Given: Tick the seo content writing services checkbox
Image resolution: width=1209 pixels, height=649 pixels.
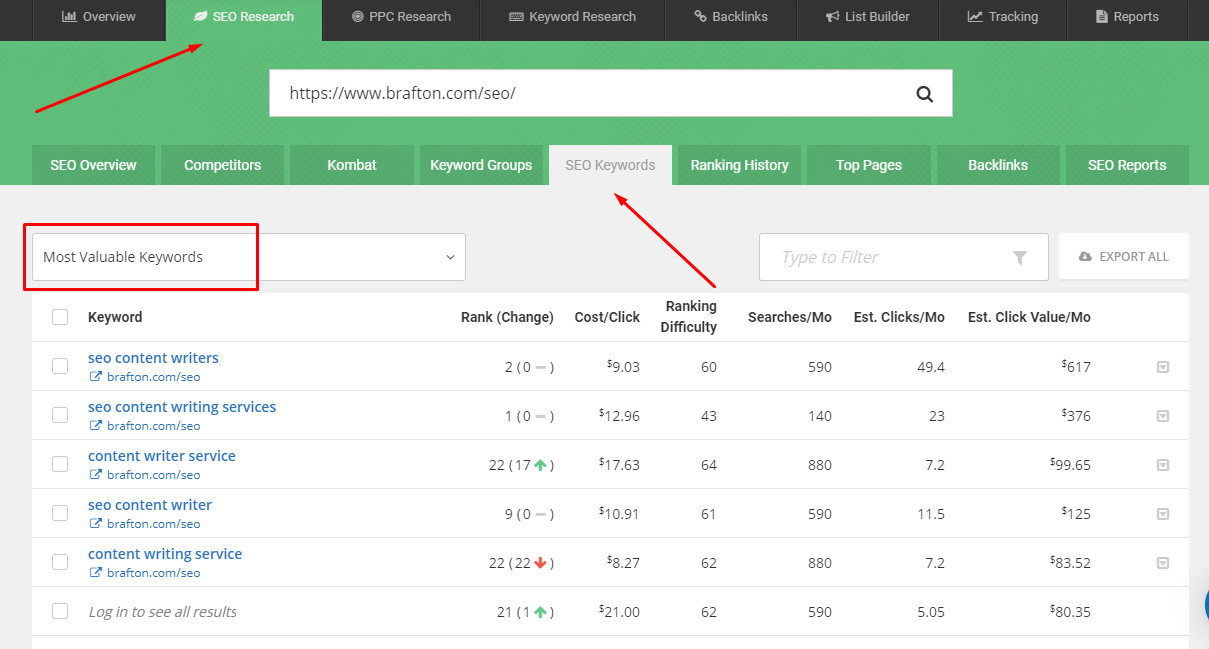Looking at the screenshot, I should 60,415.
